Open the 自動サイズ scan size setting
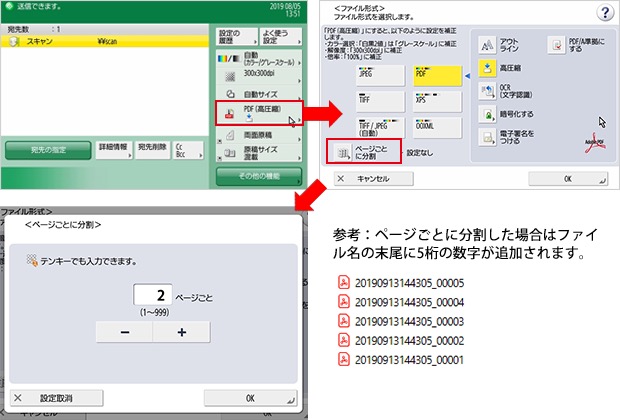Image resolution: width=620 pixels, height=420 pixels. click(x=258, y=93)
